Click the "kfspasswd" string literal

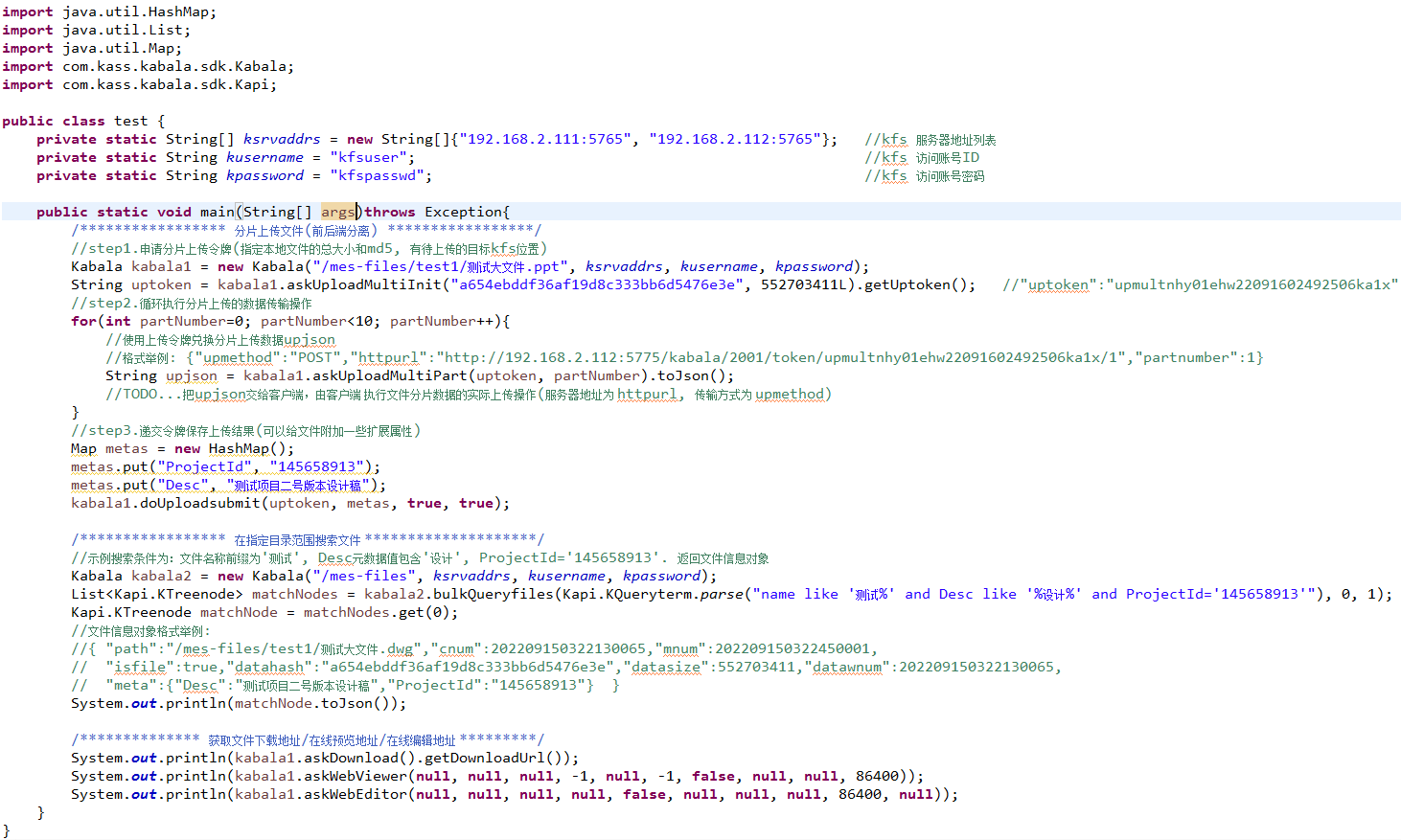click(x=380, y=175)
